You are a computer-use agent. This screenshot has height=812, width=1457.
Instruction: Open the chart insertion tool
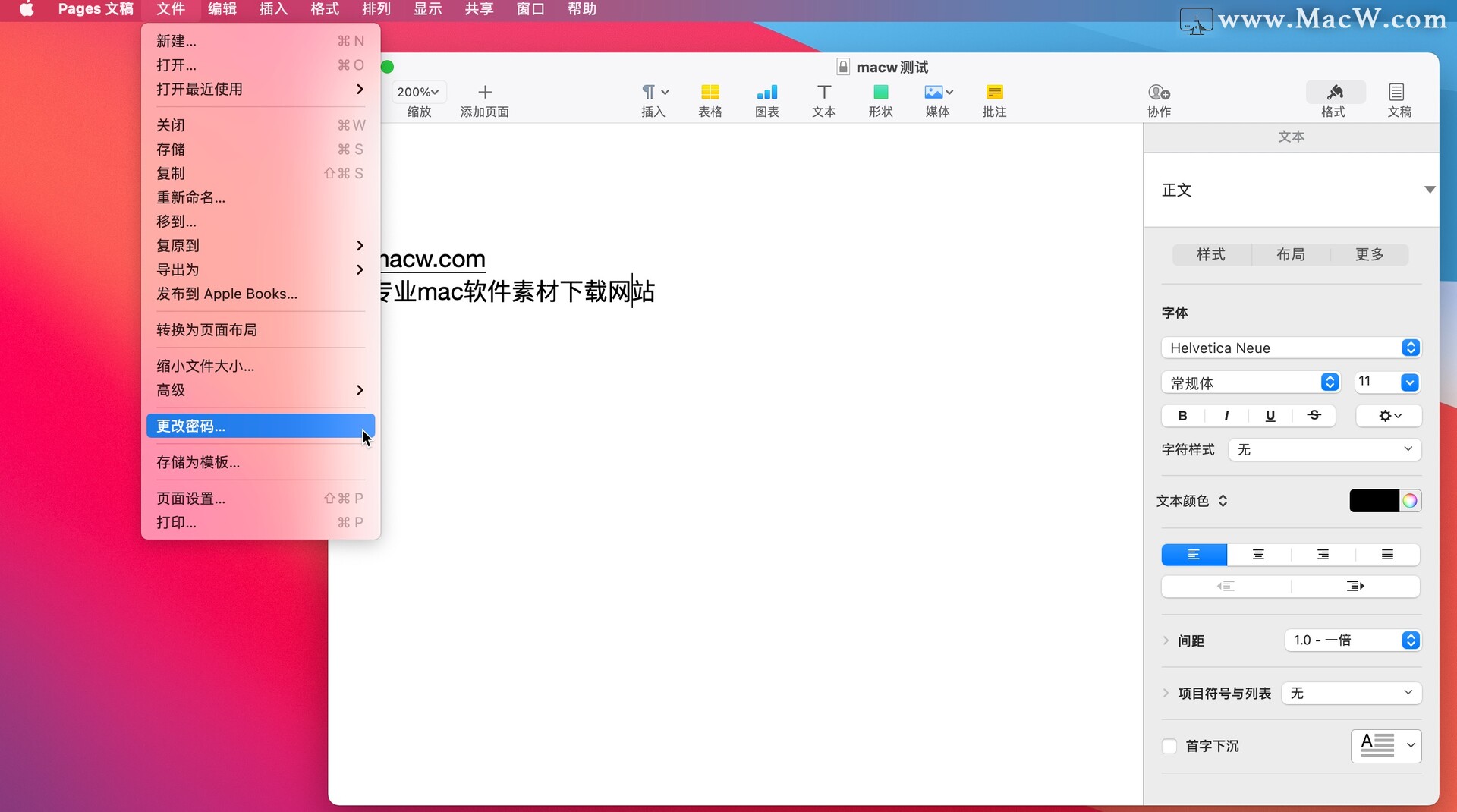coord(767,99)
